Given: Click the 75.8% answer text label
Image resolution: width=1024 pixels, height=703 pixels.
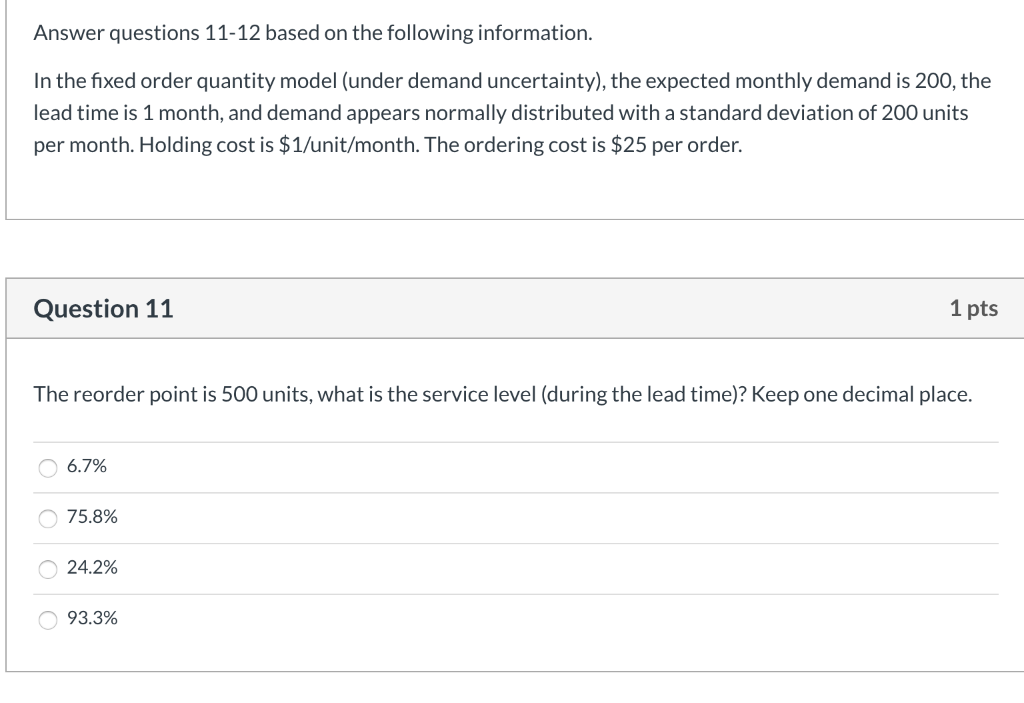Looking at the screenshot, I should (x=92, y=517).
